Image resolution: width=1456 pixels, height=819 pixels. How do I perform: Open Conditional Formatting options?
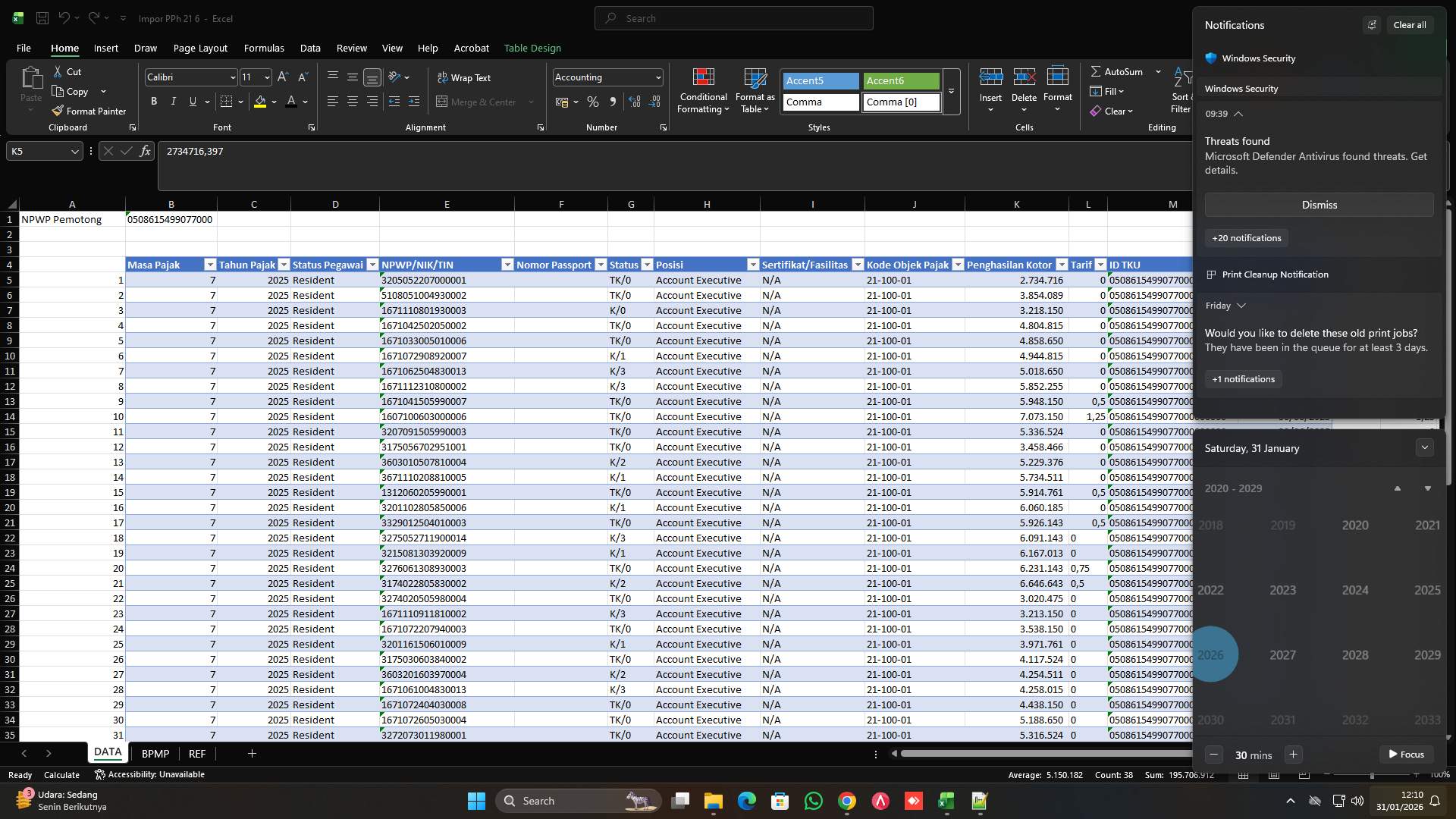[x=703, y=91]
